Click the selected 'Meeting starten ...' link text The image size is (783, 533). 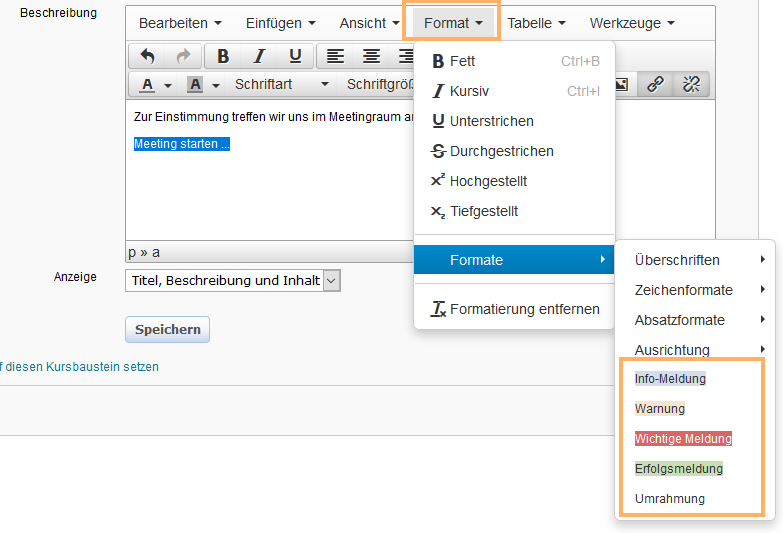coord(182,144)
